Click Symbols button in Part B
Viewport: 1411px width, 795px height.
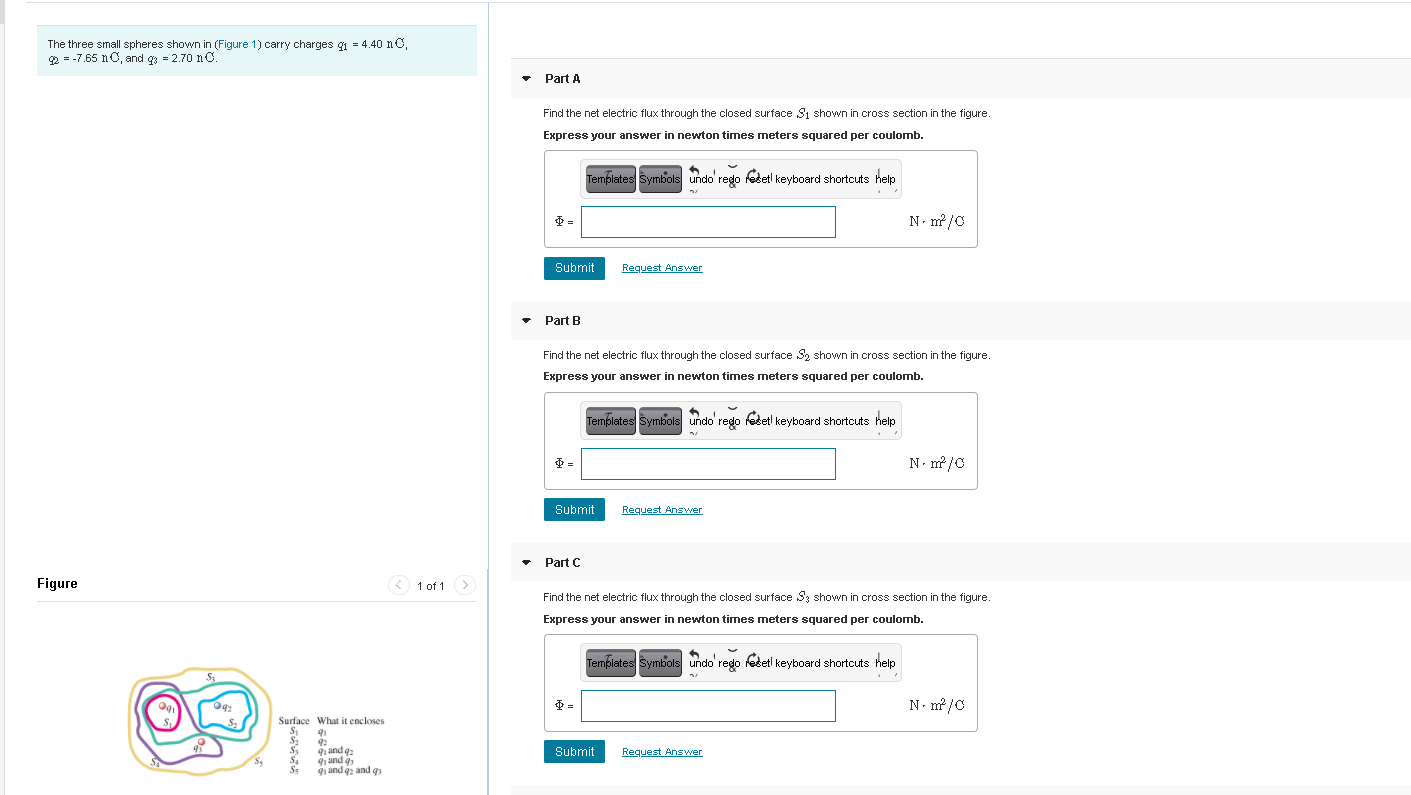tap(660, 421)
